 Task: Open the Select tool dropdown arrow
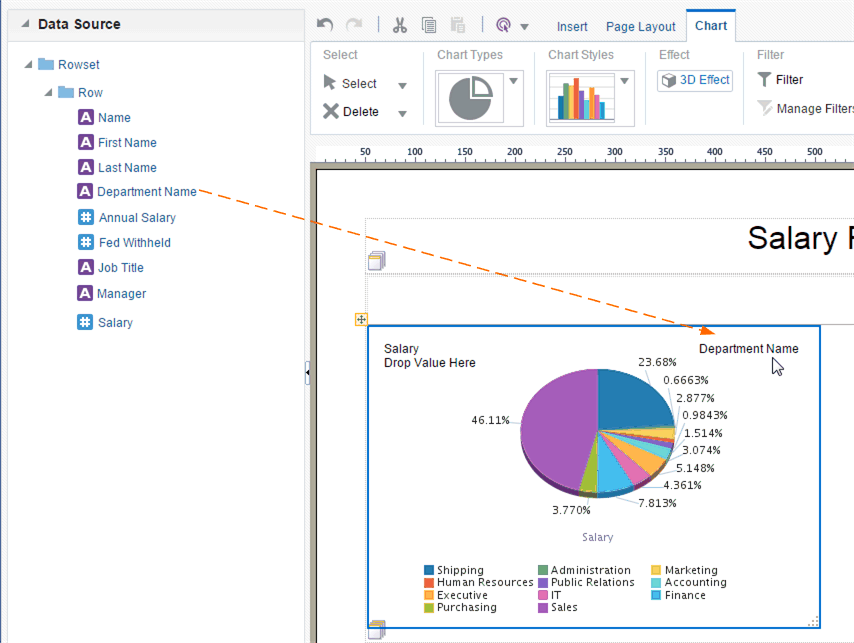[x=404, y=83]
